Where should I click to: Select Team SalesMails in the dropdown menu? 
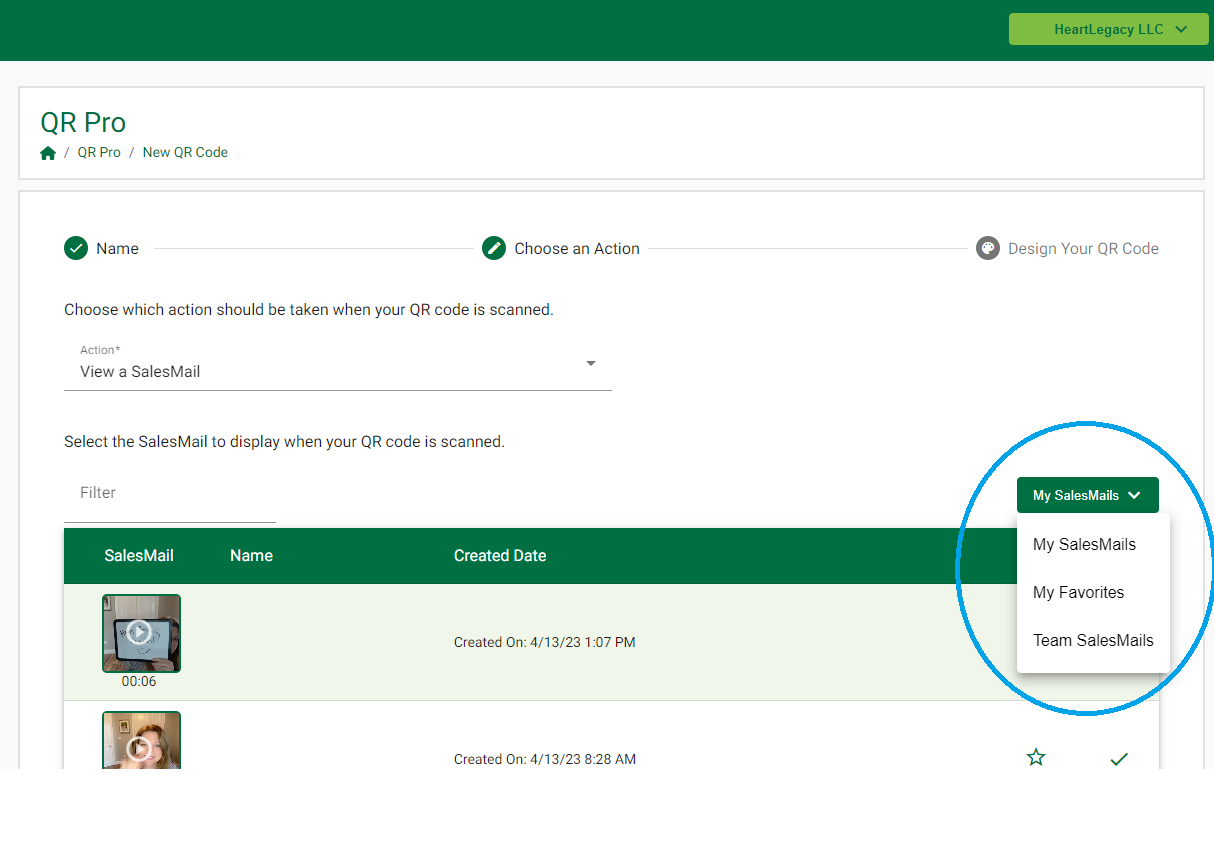(1093, 641)
